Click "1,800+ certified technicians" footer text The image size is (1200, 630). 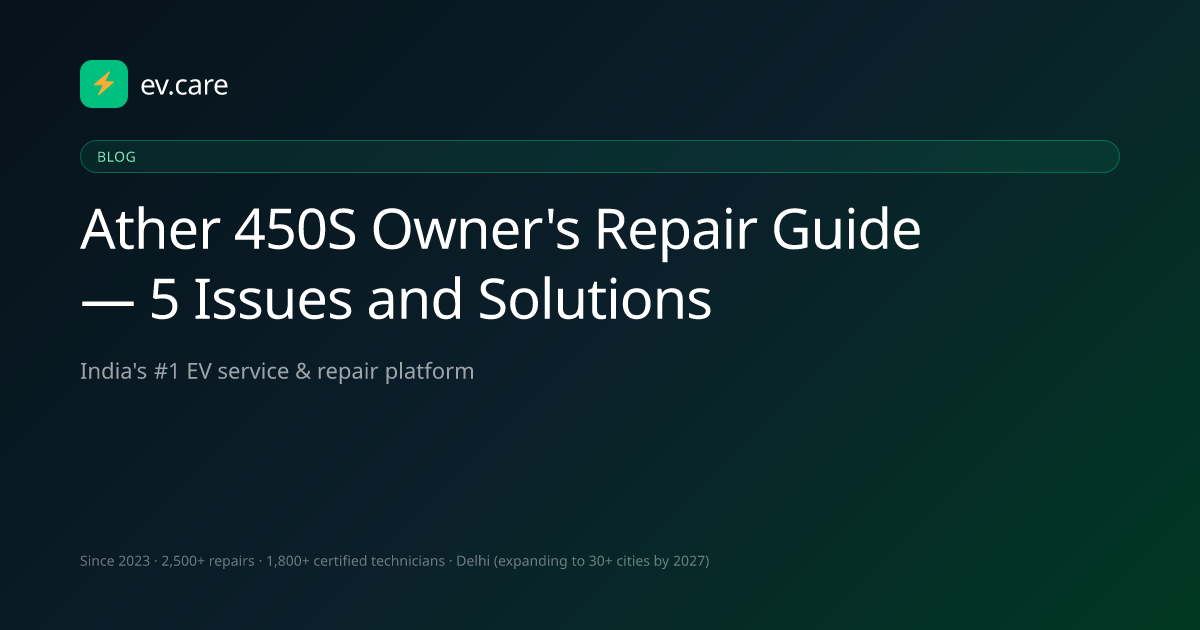point(355,561)
